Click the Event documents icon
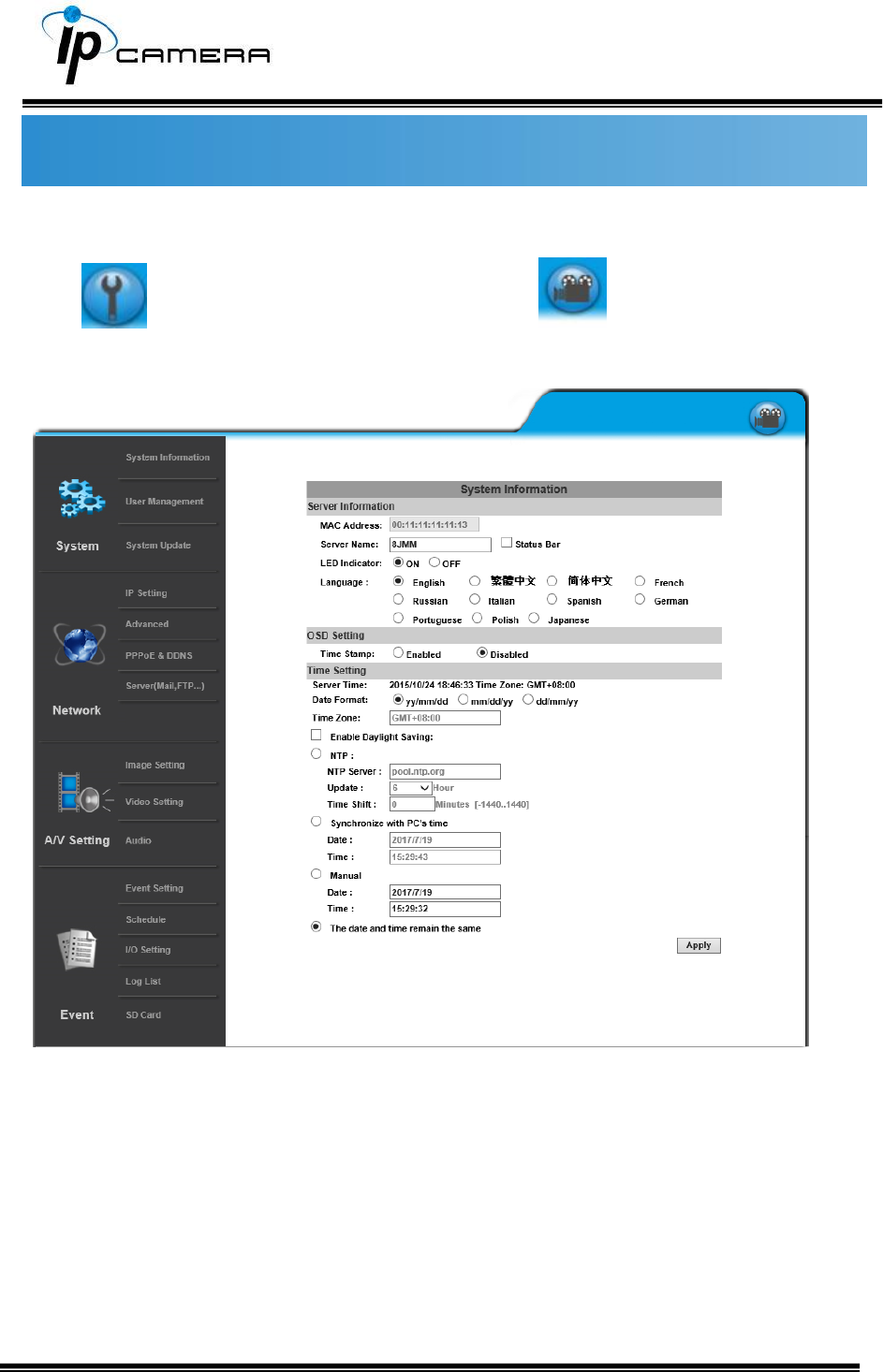The image size is (883, 1372). click(x=77, y=949)
